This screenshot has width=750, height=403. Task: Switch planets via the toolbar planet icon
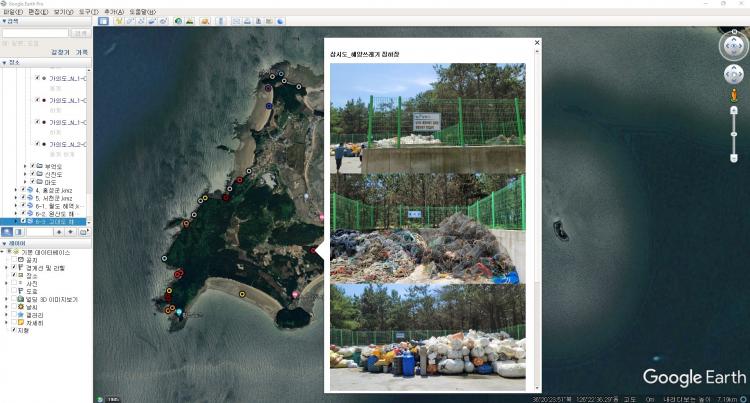click(205, 21)
